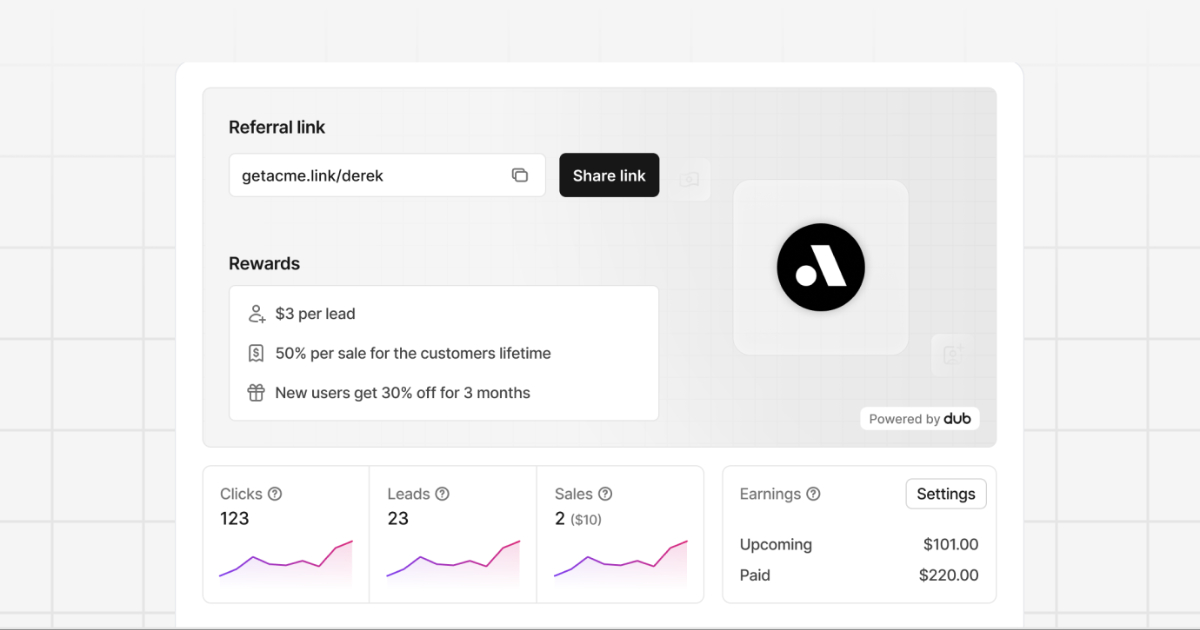Click the help icon next to Sales
Viewport: 1200px width, 630px height.
(x=605, y=494)
